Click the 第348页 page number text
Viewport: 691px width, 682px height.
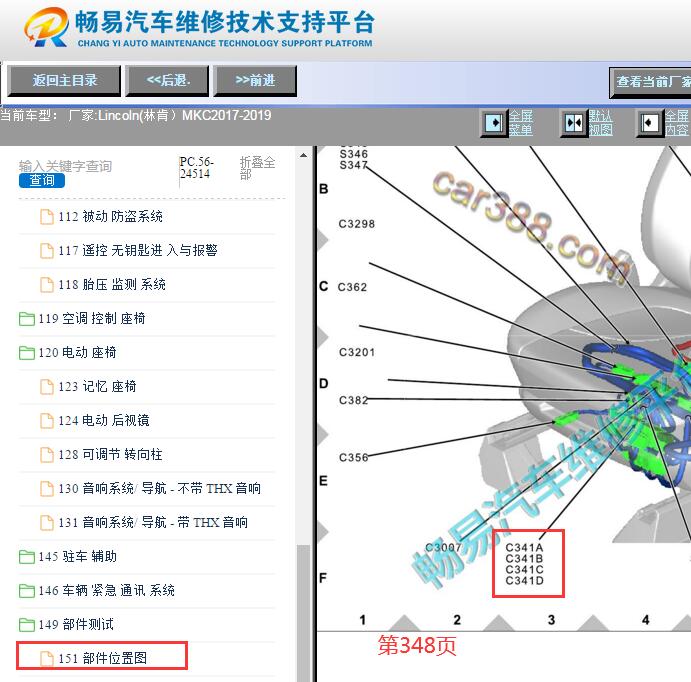point(417,646)
